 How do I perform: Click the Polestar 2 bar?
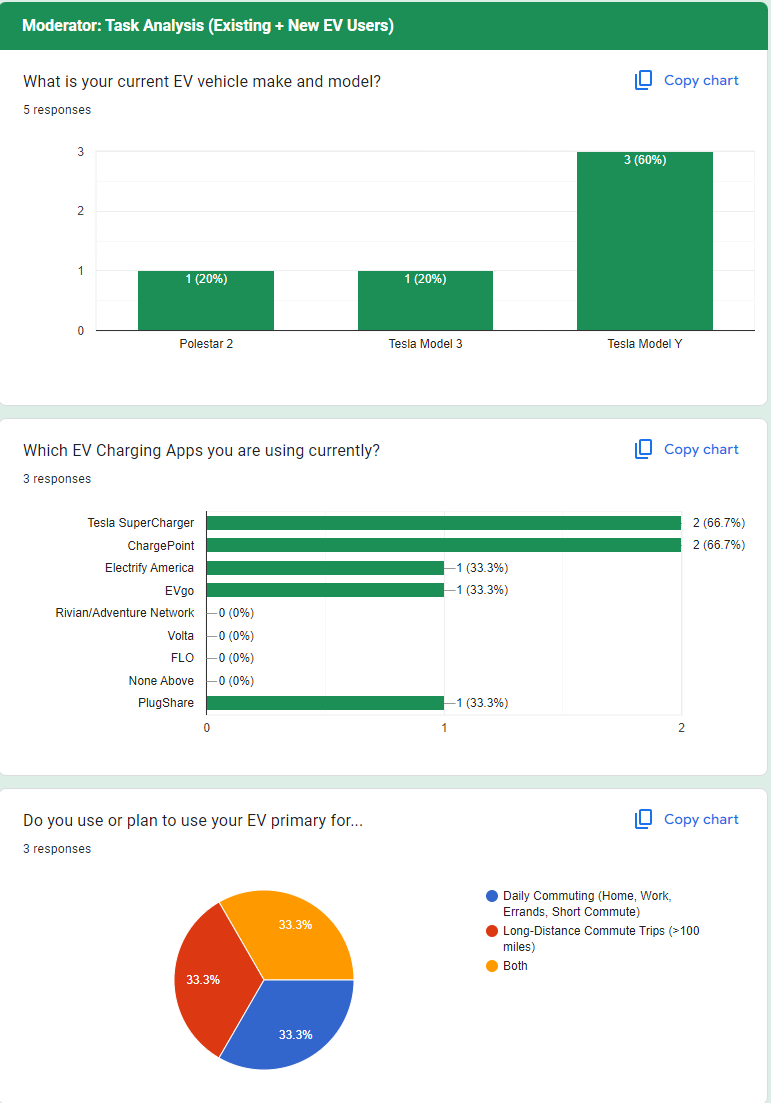[x=206, y=300]
